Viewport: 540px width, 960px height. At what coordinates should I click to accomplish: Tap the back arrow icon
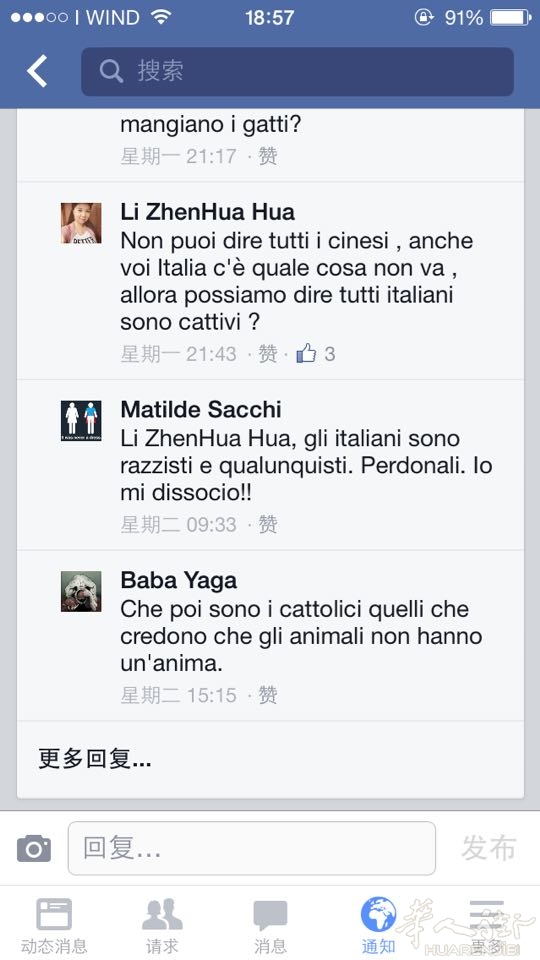37,71
